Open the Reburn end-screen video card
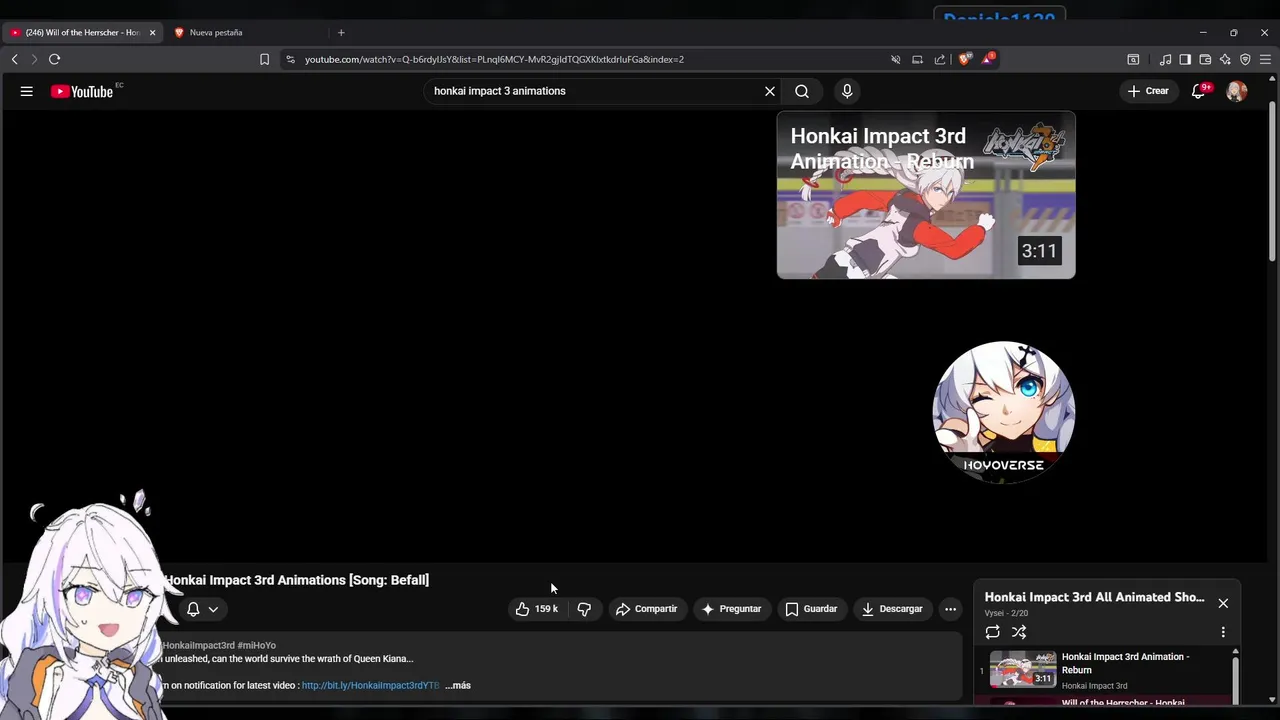1280x720 pixels. (x=926, y=195)
